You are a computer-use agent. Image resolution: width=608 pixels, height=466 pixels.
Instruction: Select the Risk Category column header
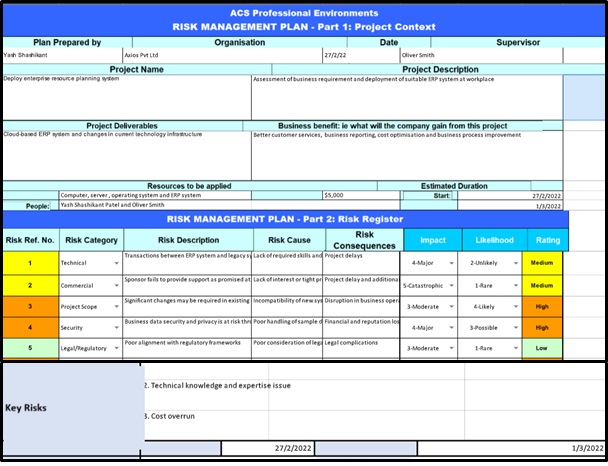coord(91,240)
